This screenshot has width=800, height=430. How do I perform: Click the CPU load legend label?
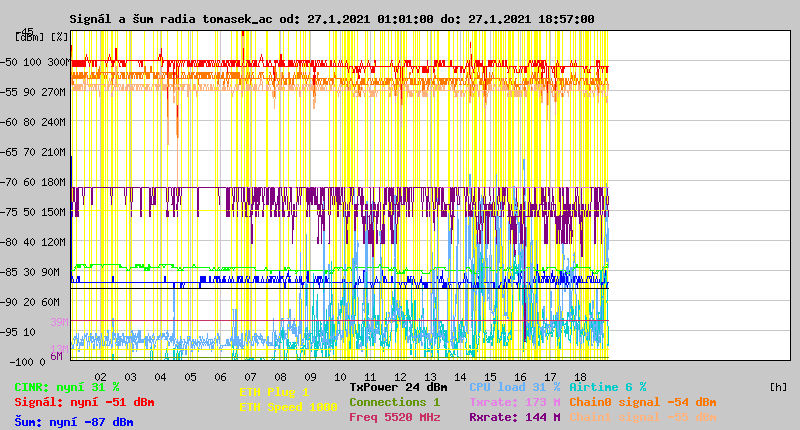pyautogui.click(x=514, y=386)
